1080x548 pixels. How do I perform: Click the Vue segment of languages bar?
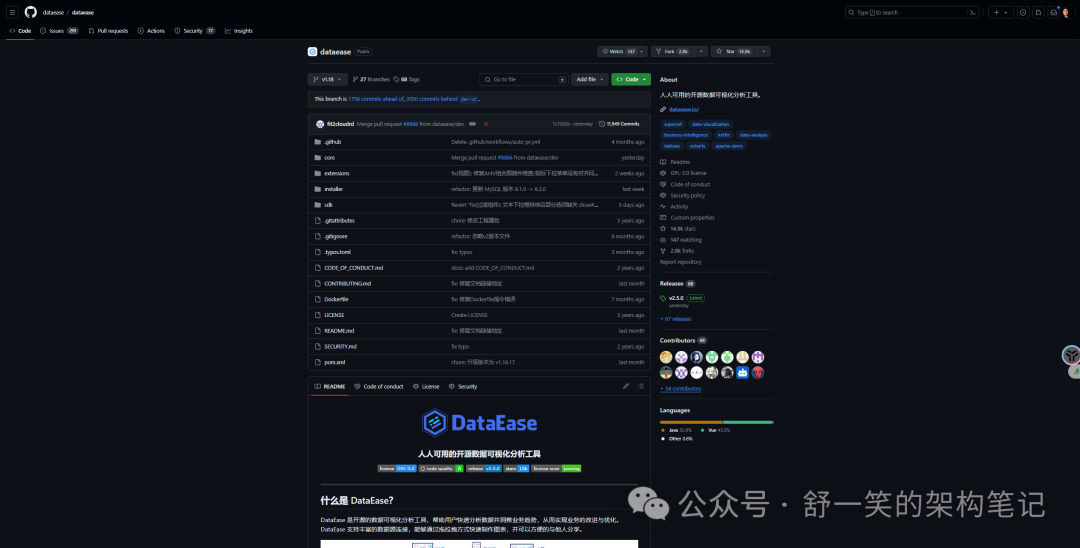748,422
